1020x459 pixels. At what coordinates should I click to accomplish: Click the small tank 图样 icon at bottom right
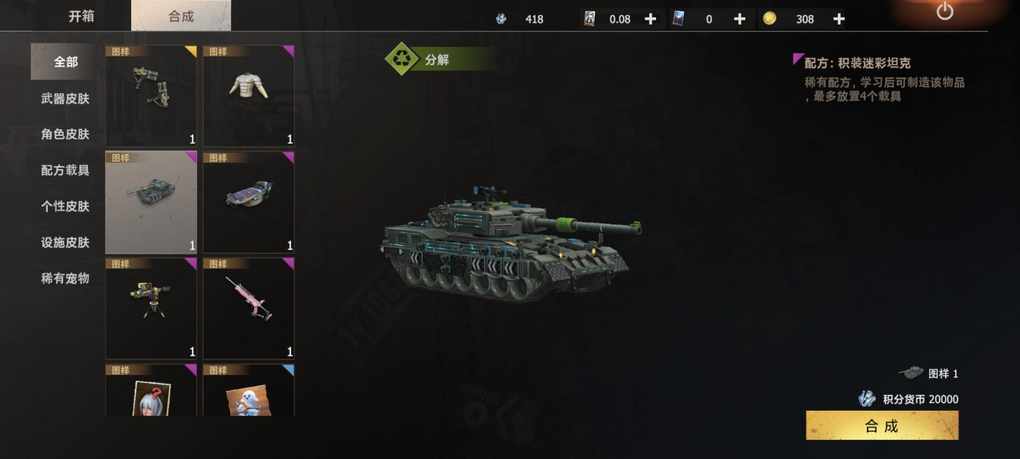(911, 373)
